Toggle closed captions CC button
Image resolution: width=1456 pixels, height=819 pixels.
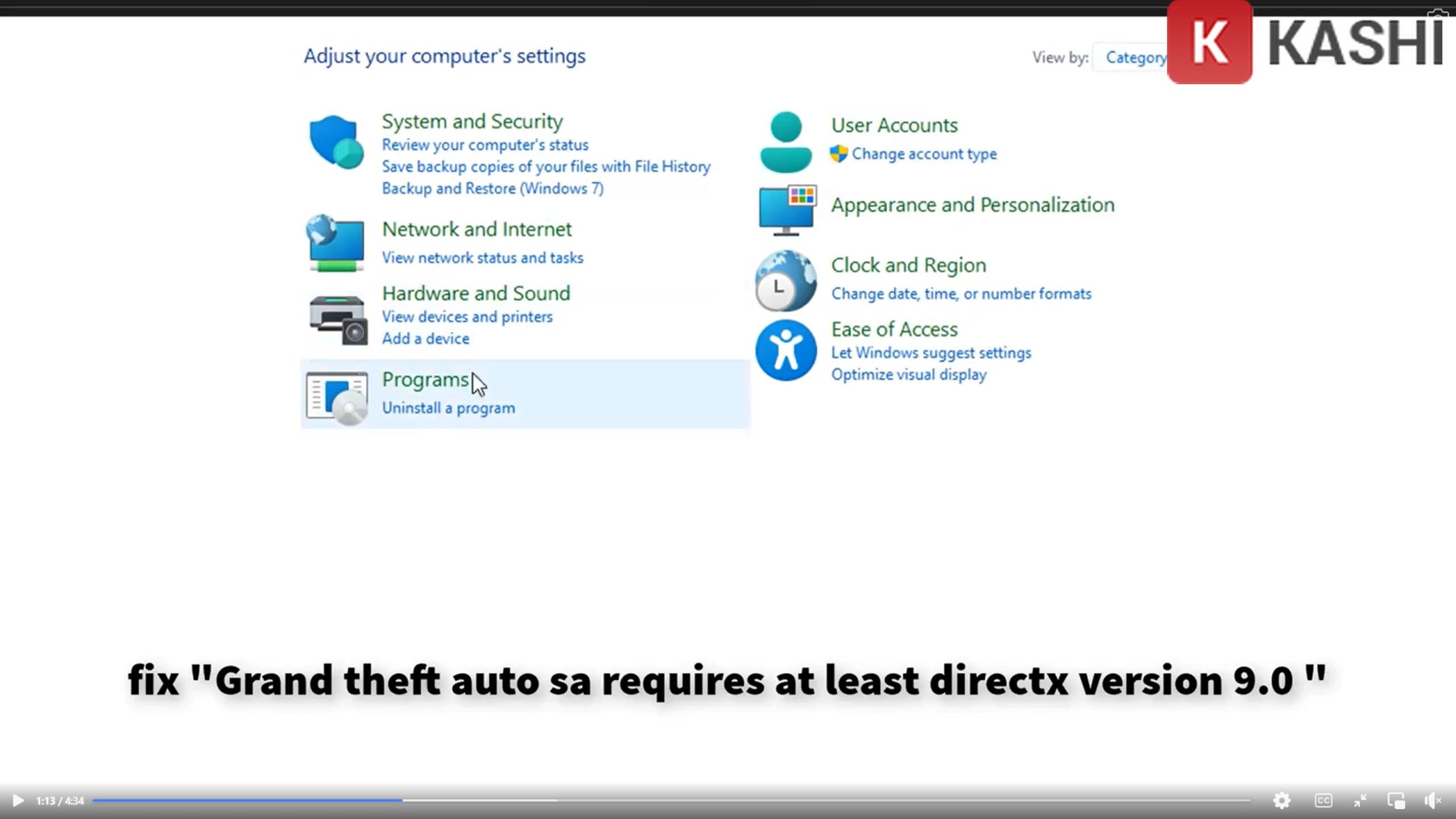point(1323,801)
